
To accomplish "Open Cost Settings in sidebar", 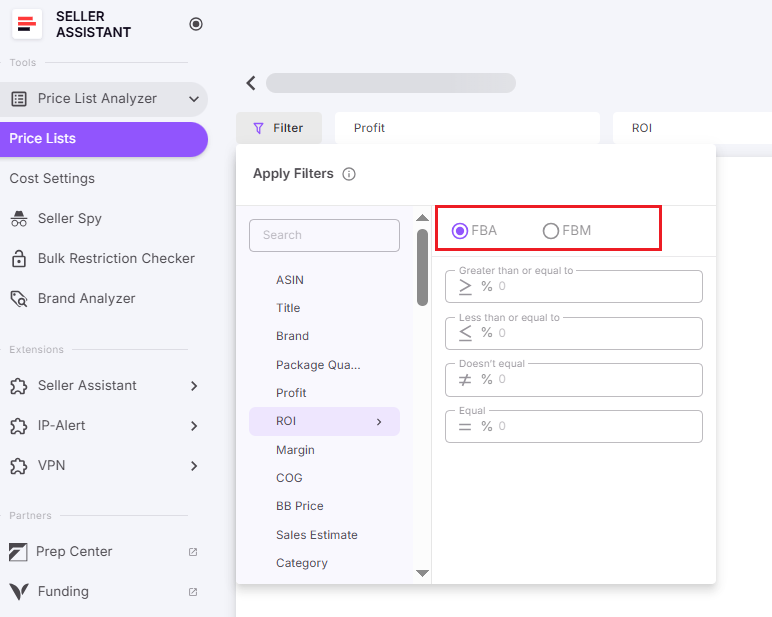I will (52, 178).
